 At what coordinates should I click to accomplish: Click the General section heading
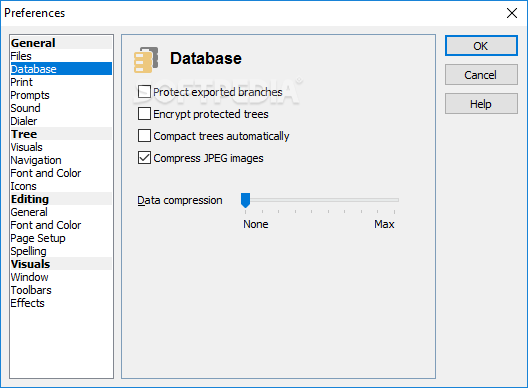(61, 43)
